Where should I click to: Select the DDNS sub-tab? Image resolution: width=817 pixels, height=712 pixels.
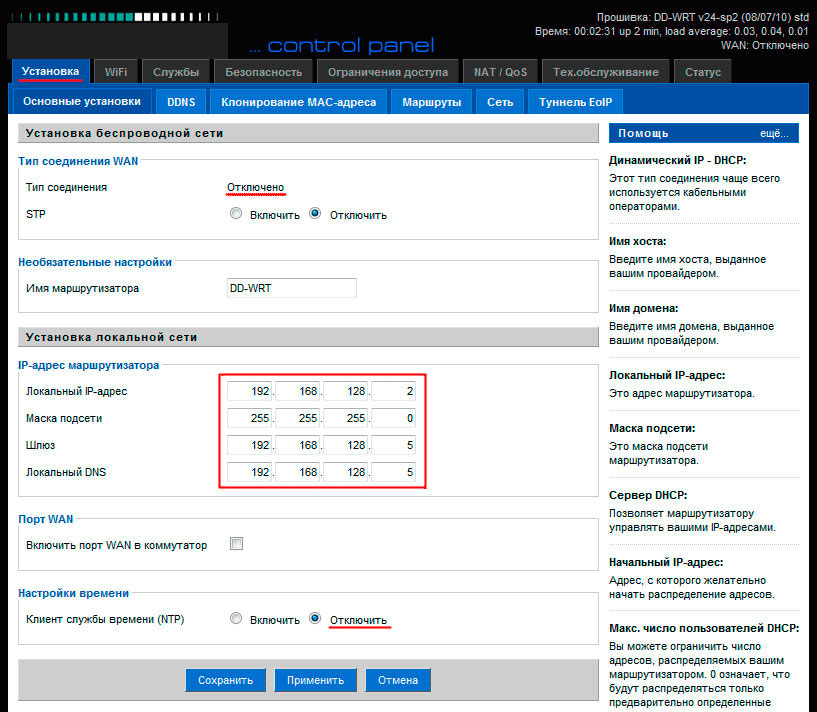click(x=181, y=102)
